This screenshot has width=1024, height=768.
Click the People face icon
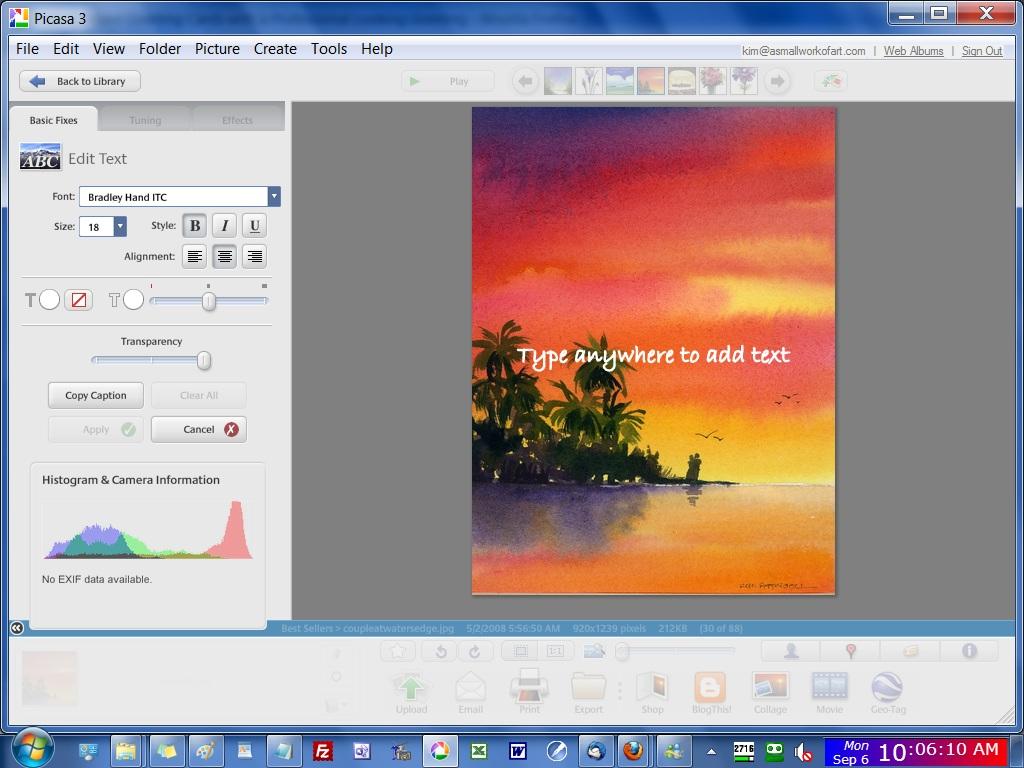point(791,650)
